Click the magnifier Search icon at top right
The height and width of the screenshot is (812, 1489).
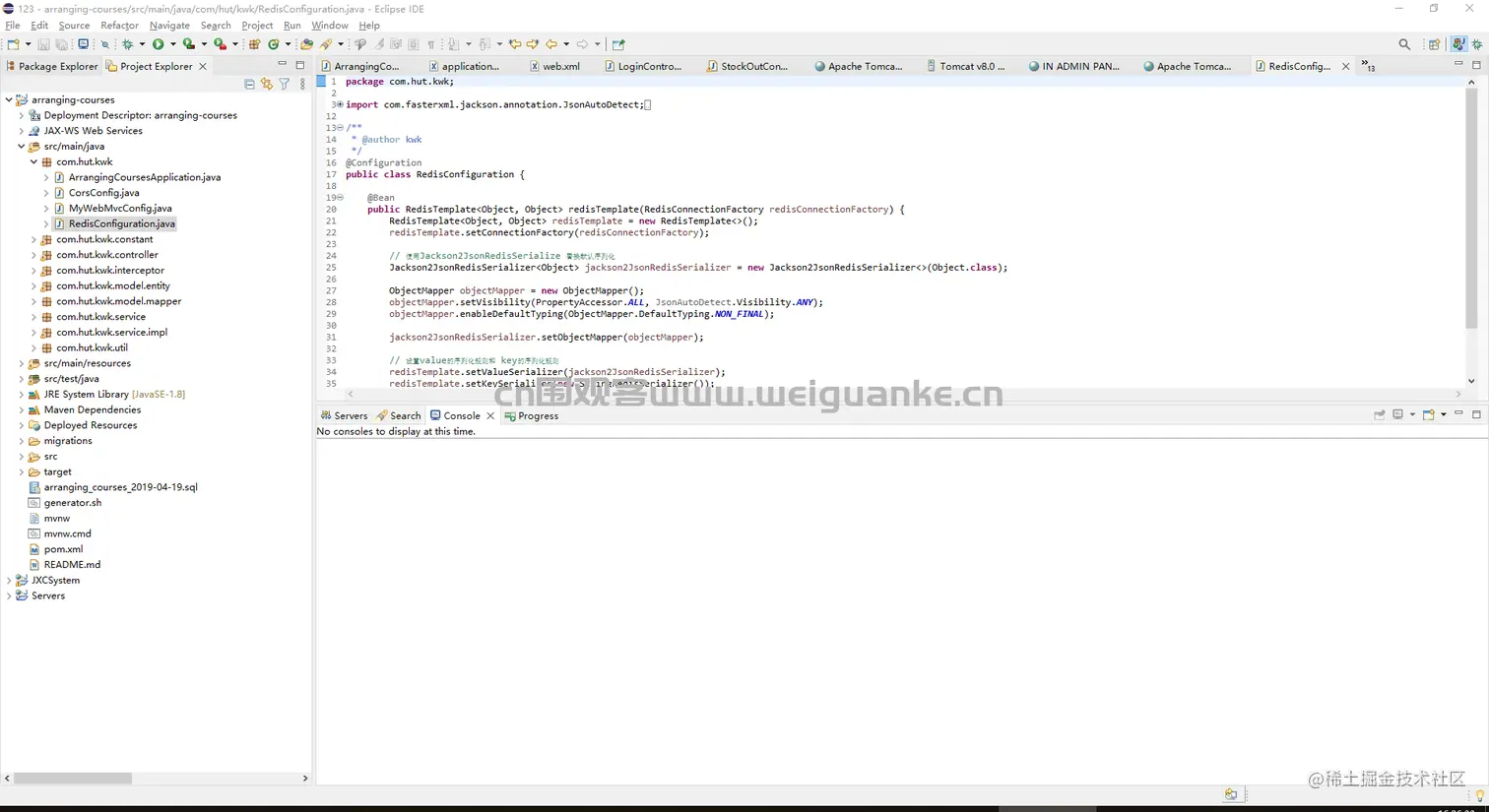pos(1404,44)
